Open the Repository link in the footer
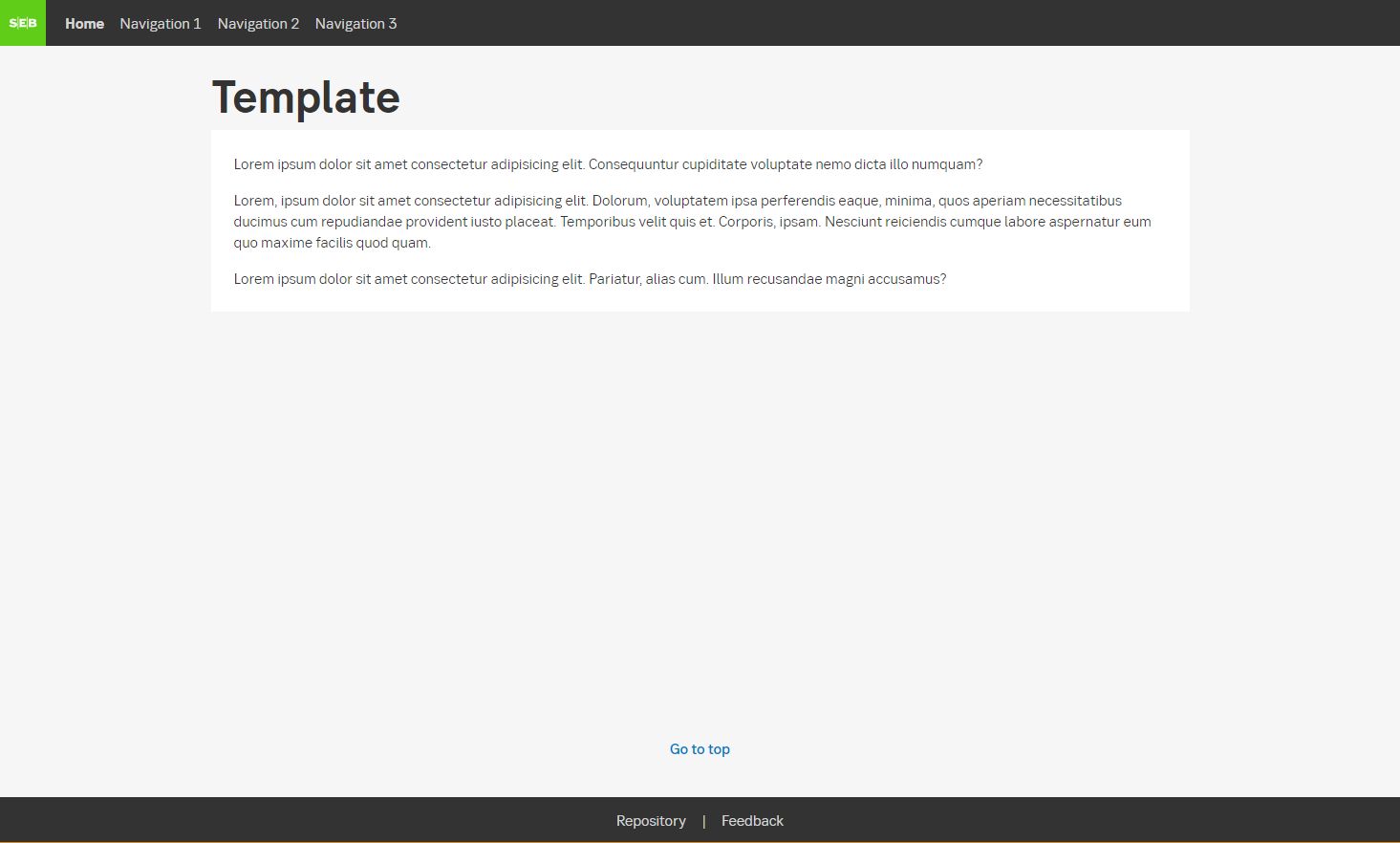This screenshot has height=843, width=1400. [651, 820]
